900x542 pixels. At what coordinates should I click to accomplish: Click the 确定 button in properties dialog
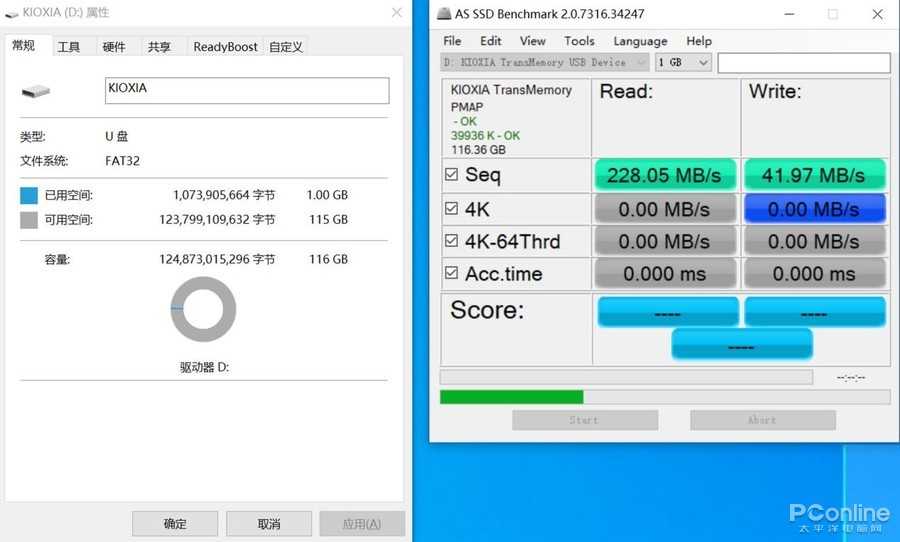click(175, 524)
